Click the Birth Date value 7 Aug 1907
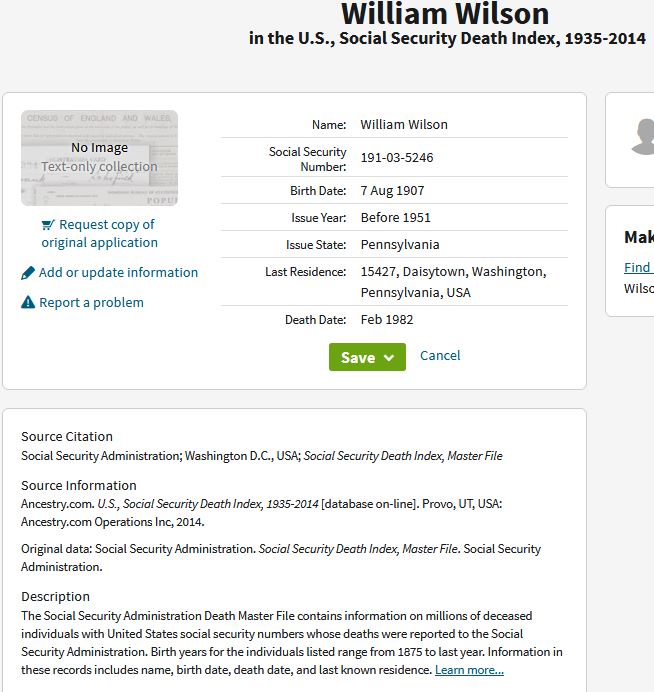 pyautogui.click(x=392, y=190)
